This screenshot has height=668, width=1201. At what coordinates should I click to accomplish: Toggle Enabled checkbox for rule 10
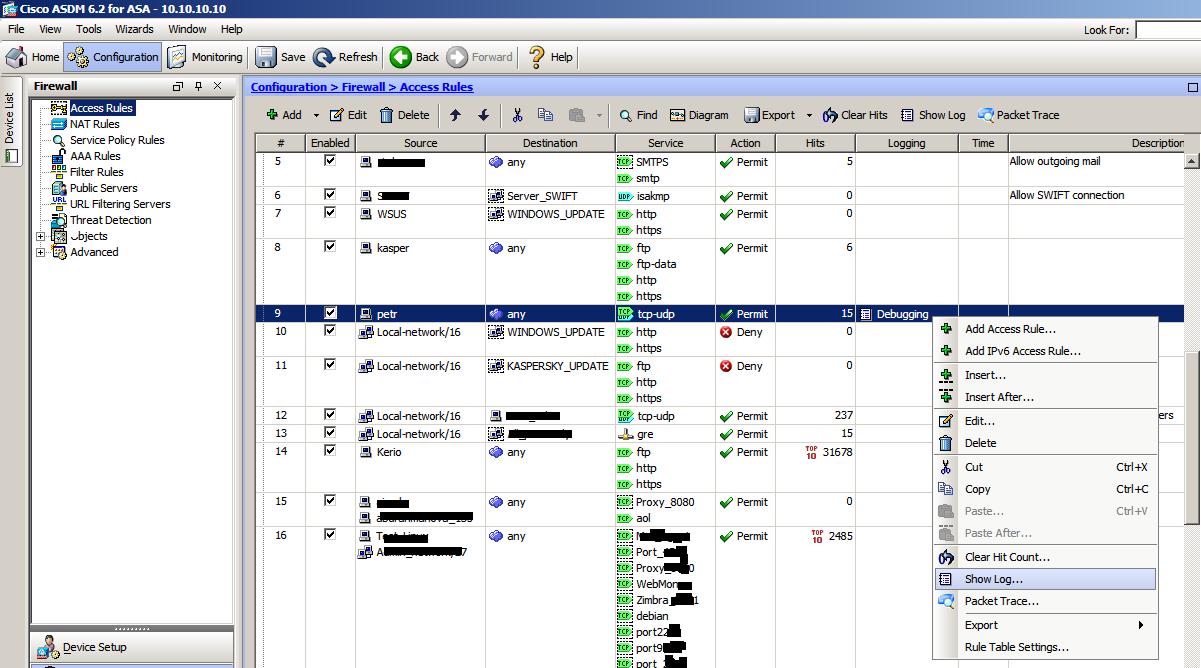click(x=330, y=330)
